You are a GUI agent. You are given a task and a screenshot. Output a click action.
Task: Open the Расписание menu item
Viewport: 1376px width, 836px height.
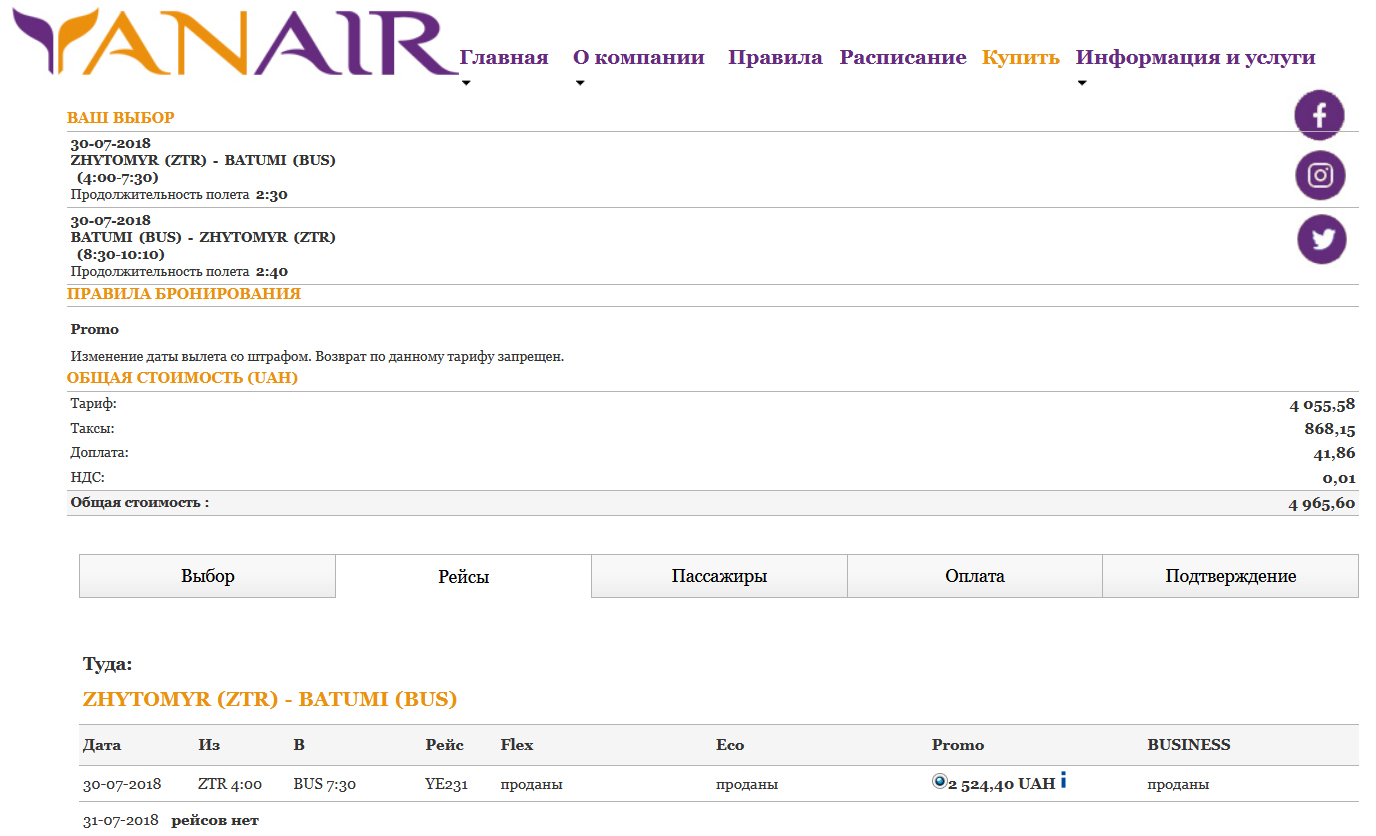(902, 58)
